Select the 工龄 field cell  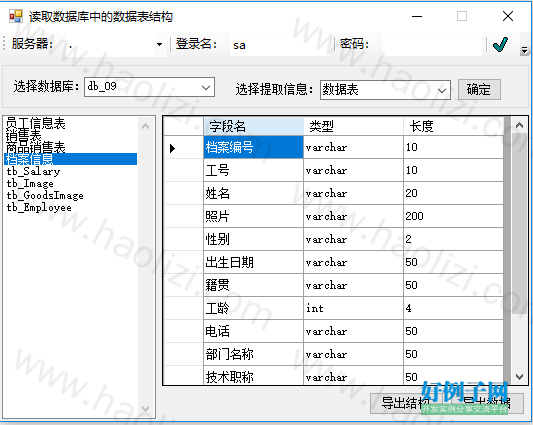(x=253, y=308)
